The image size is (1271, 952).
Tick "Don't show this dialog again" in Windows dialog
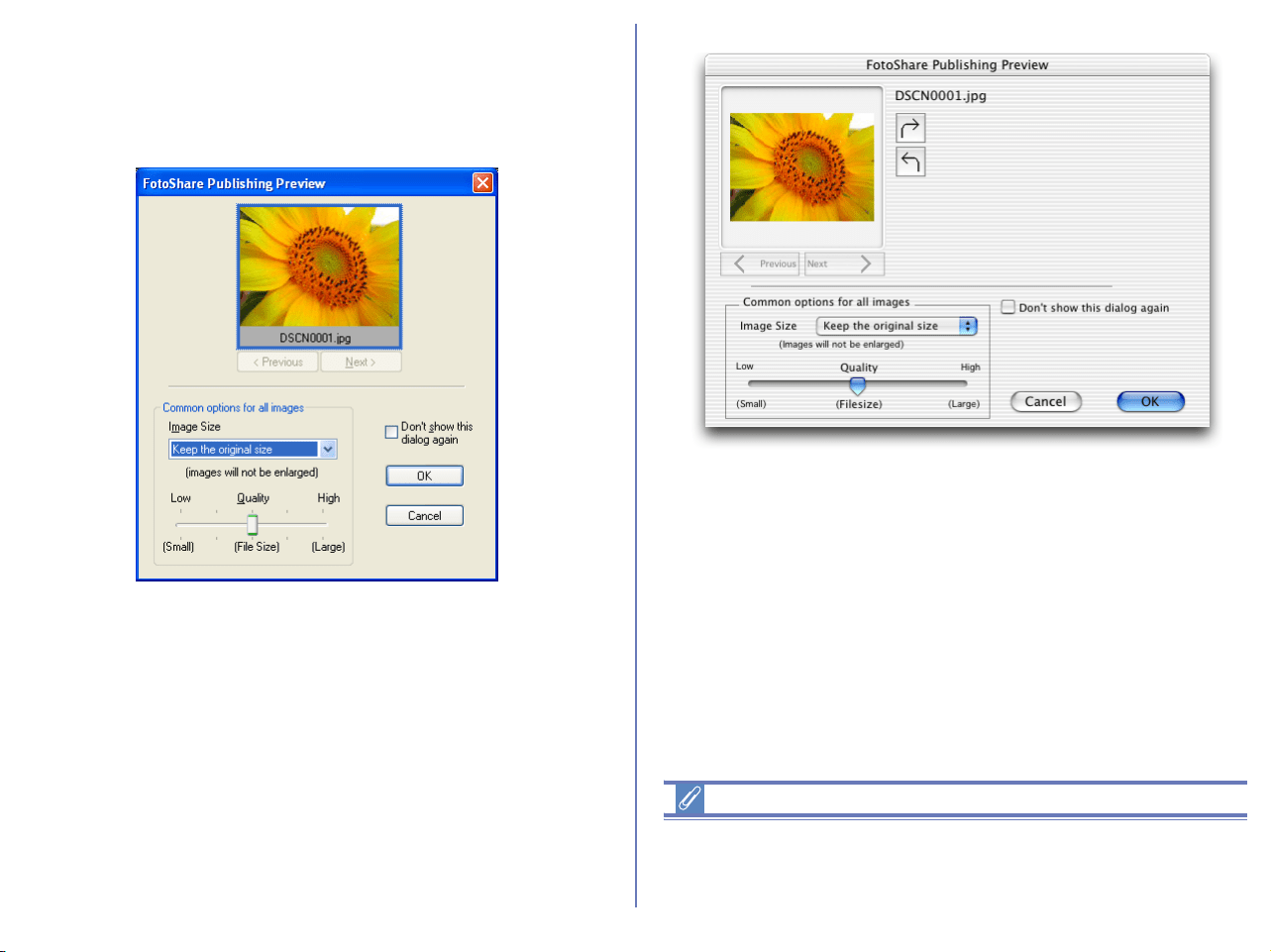(391, 432)
